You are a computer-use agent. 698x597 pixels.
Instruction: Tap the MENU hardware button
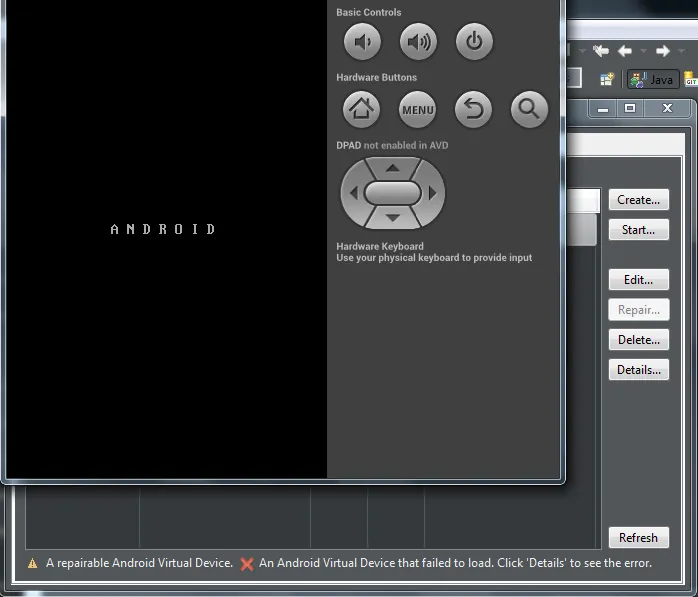point(417,109)
